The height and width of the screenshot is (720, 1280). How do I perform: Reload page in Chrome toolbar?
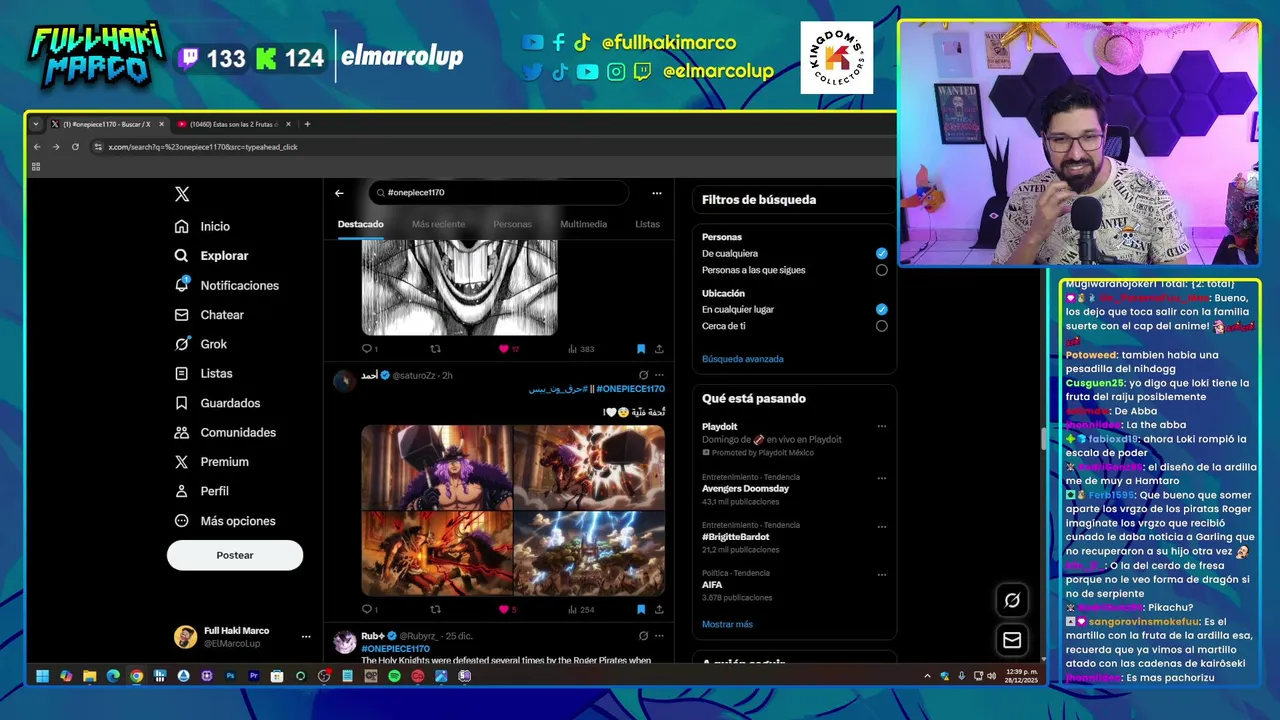tap(75, 147)
